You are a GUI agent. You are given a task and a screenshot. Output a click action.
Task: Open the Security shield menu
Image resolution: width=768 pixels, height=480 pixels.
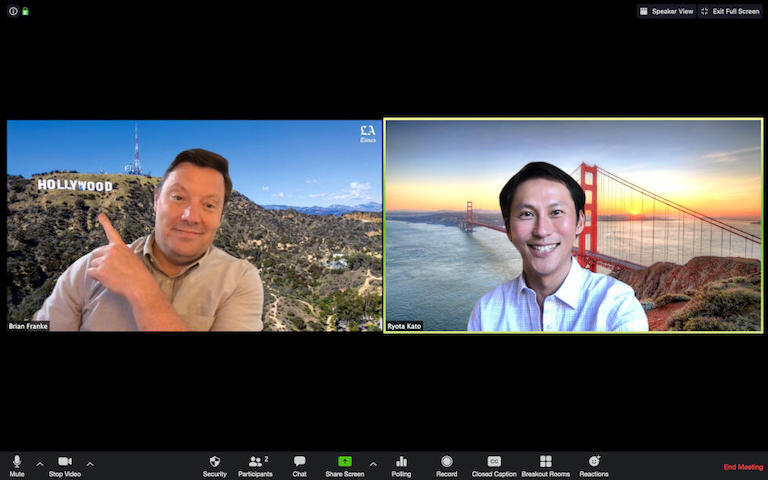click(215, 466)
